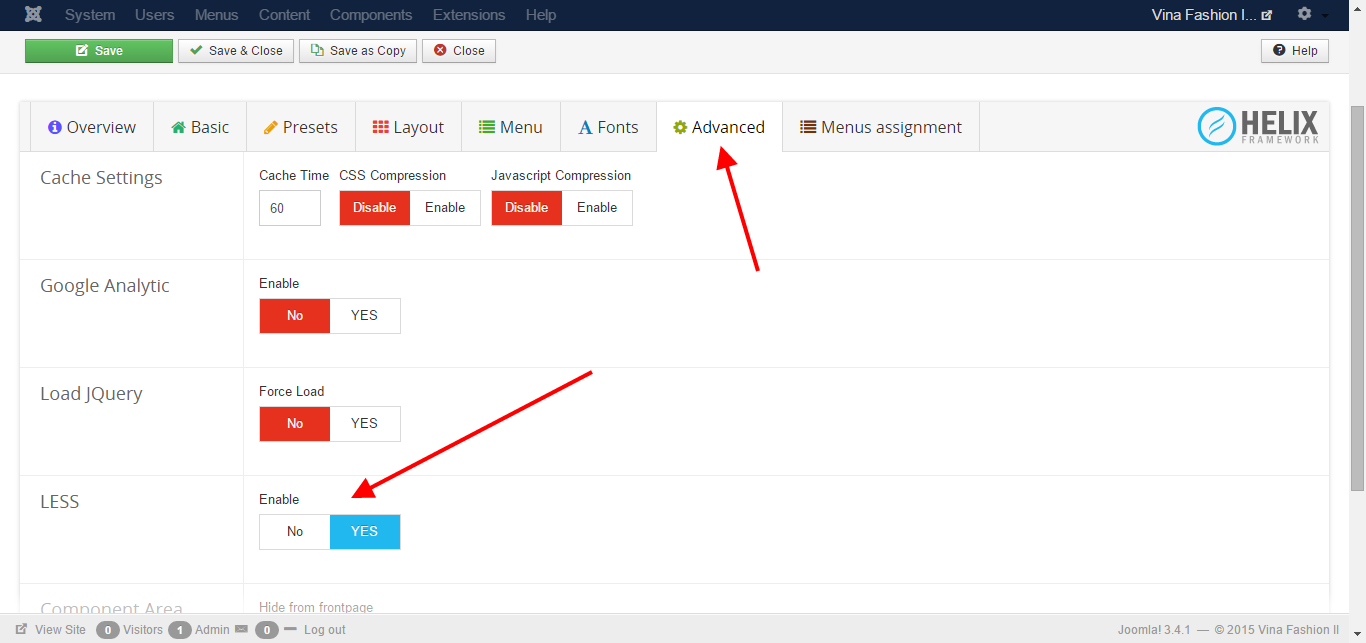Open the Overview tab
Viewport: 1366px width, 643px height.
pyautogui.click(x=92, y=127)
